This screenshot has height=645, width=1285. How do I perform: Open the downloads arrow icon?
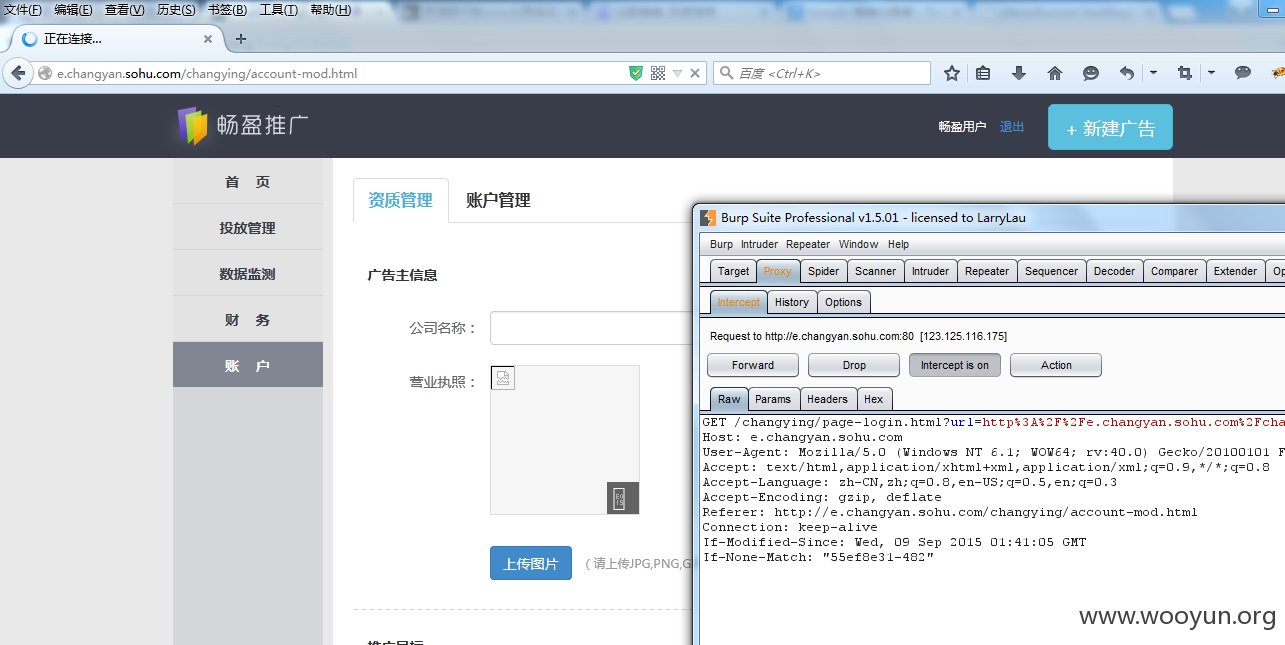click(1019, 73)
